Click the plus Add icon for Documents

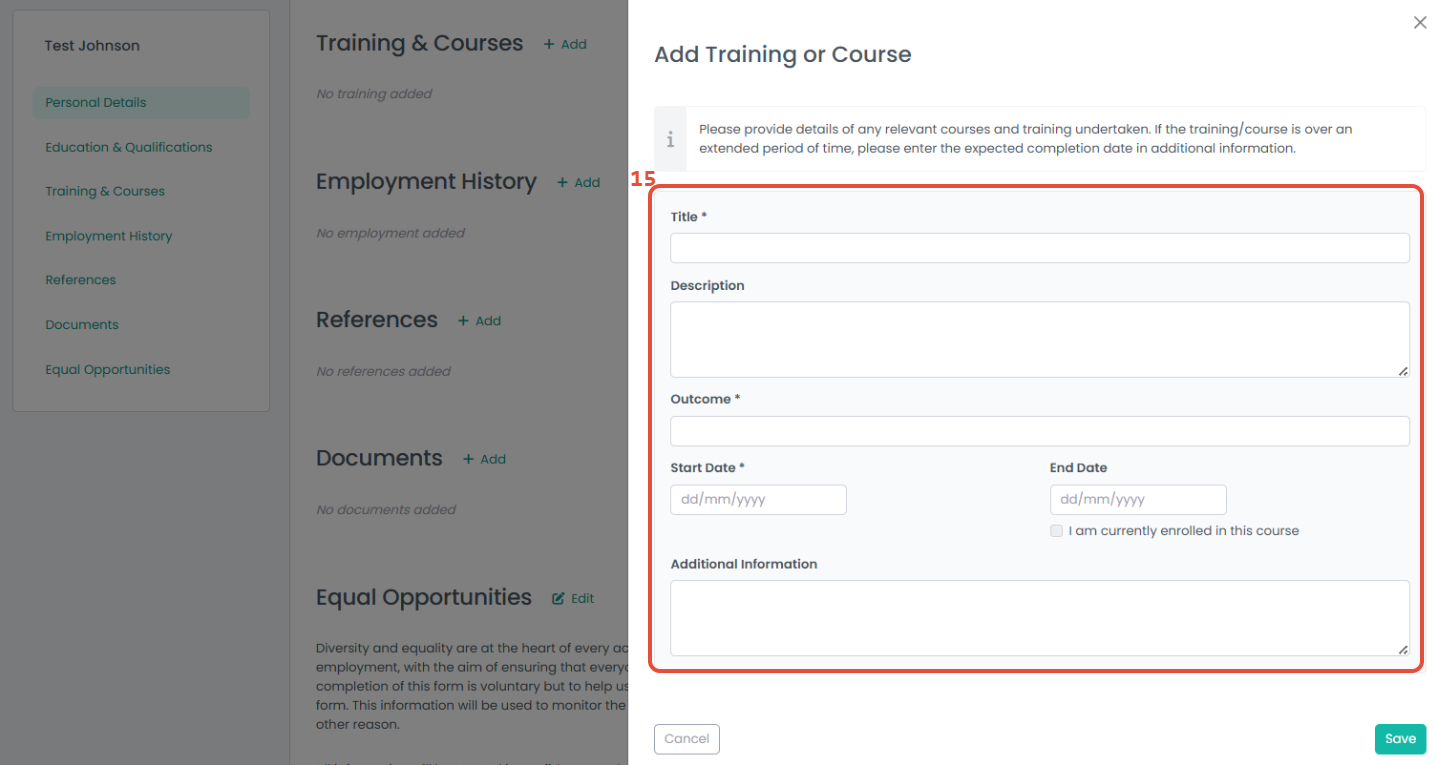pyautogui.click(x=468, y=459)
